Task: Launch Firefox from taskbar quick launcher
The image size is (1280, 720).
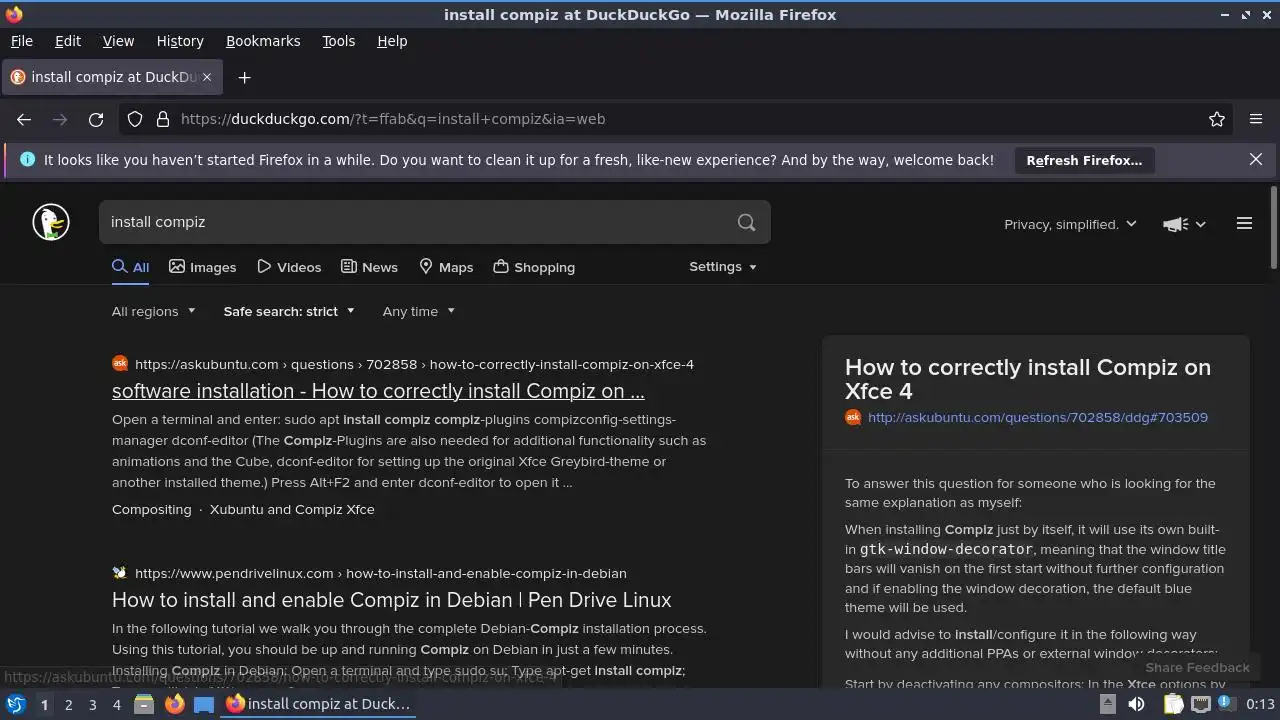Action: coord(174,704)
